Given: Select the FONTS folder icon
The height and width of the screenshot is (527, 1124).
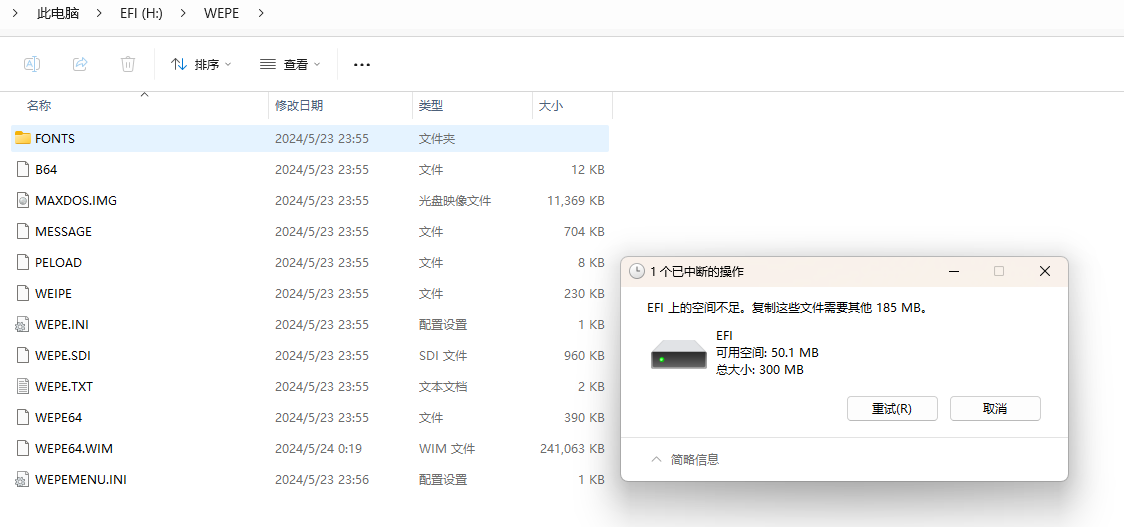Looking at the screenshot, I should coord(23,138).
